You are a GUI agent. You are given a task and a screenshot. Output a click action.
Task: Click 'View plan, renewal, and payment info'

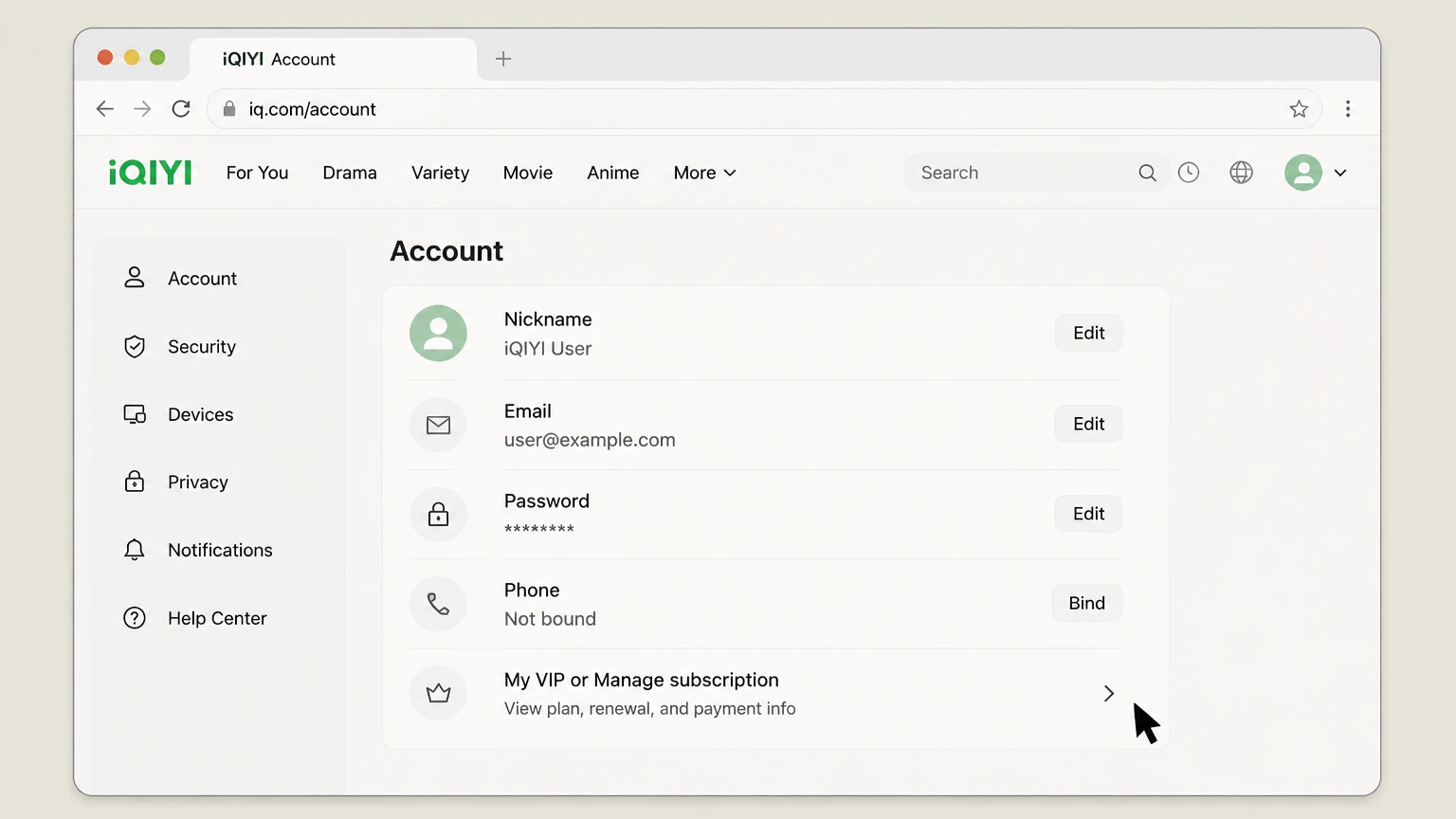[x=649, y=709]
